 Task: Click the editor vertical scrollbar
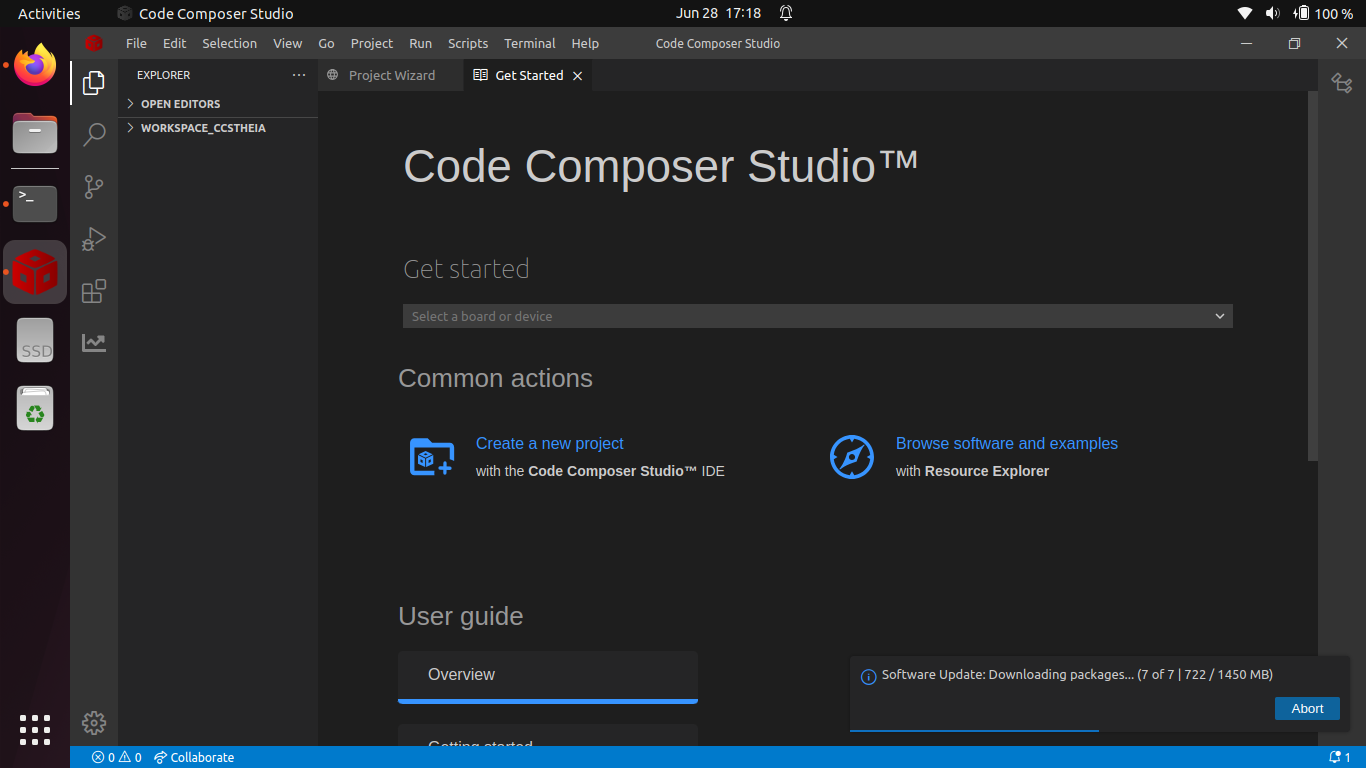pos(1312,276)
